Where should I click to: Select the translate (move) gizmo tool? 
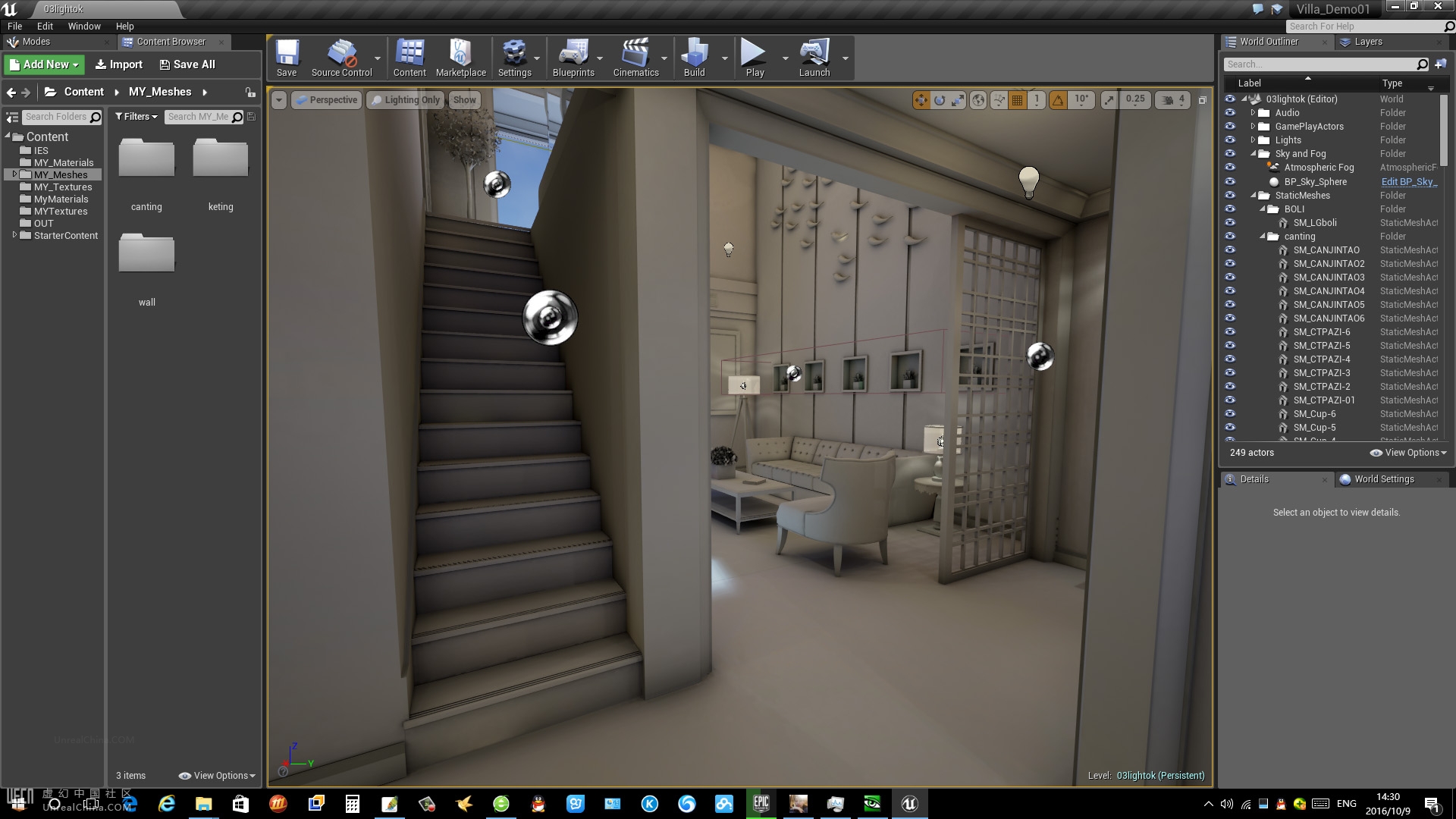pos(921,100)
